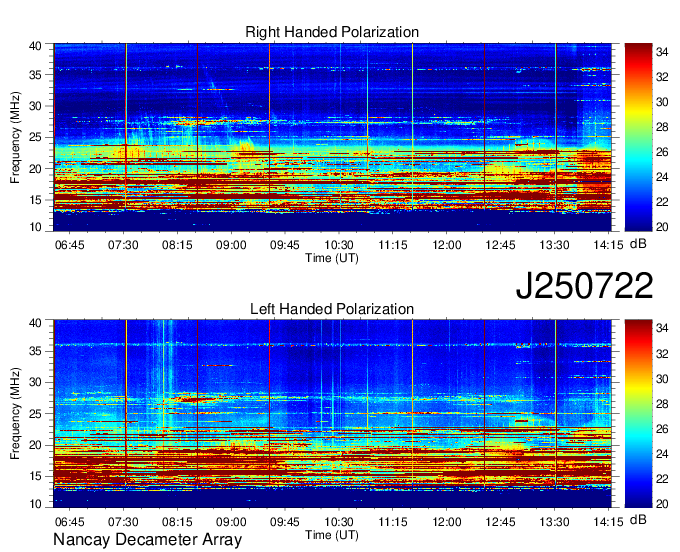Click the "Left Handed Polarization" plot title

click(x=332, y=309)
